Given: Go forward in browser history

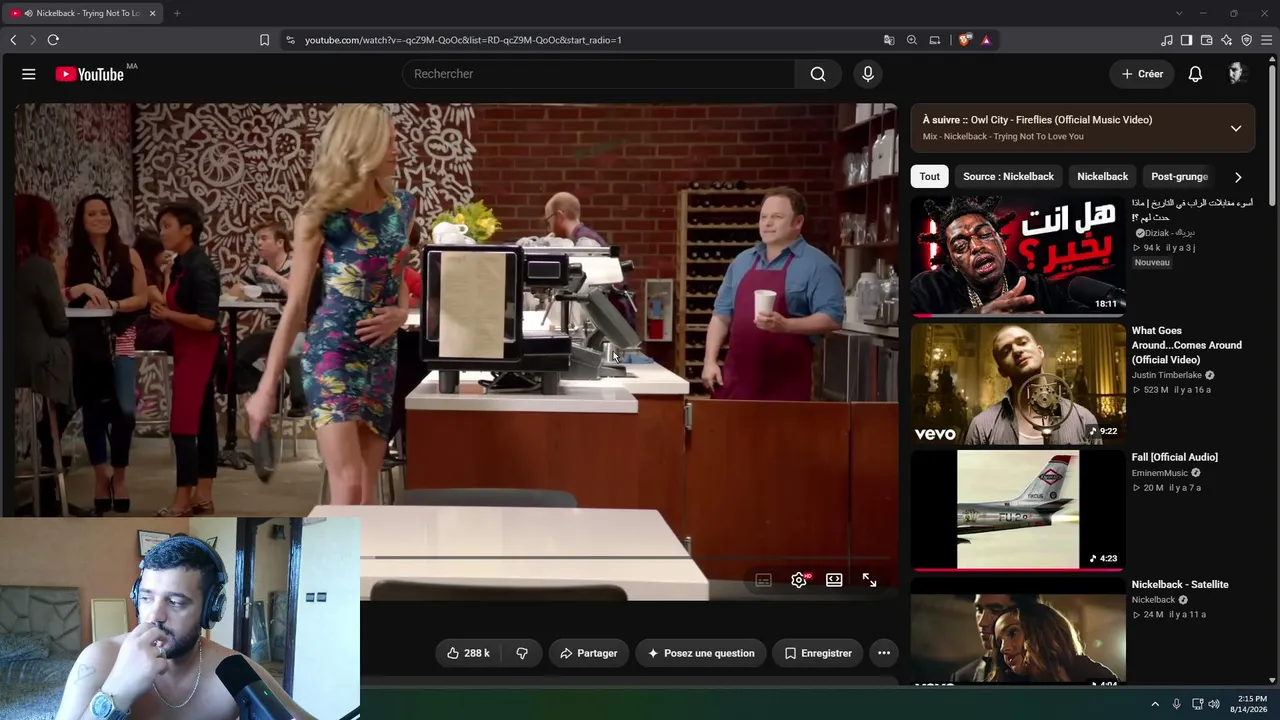Looking at the screenshot, I should pos(32,40).
